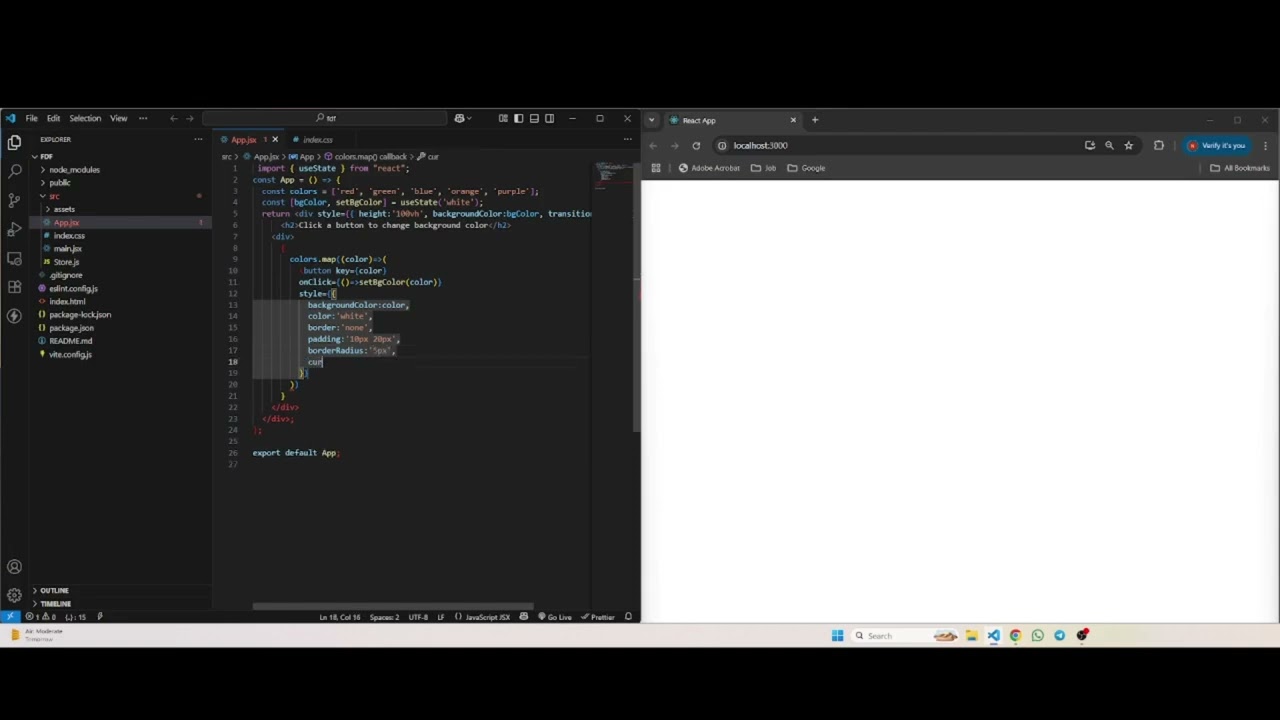
Task: Open the Source Control view
Action: [x=14, y=201]
